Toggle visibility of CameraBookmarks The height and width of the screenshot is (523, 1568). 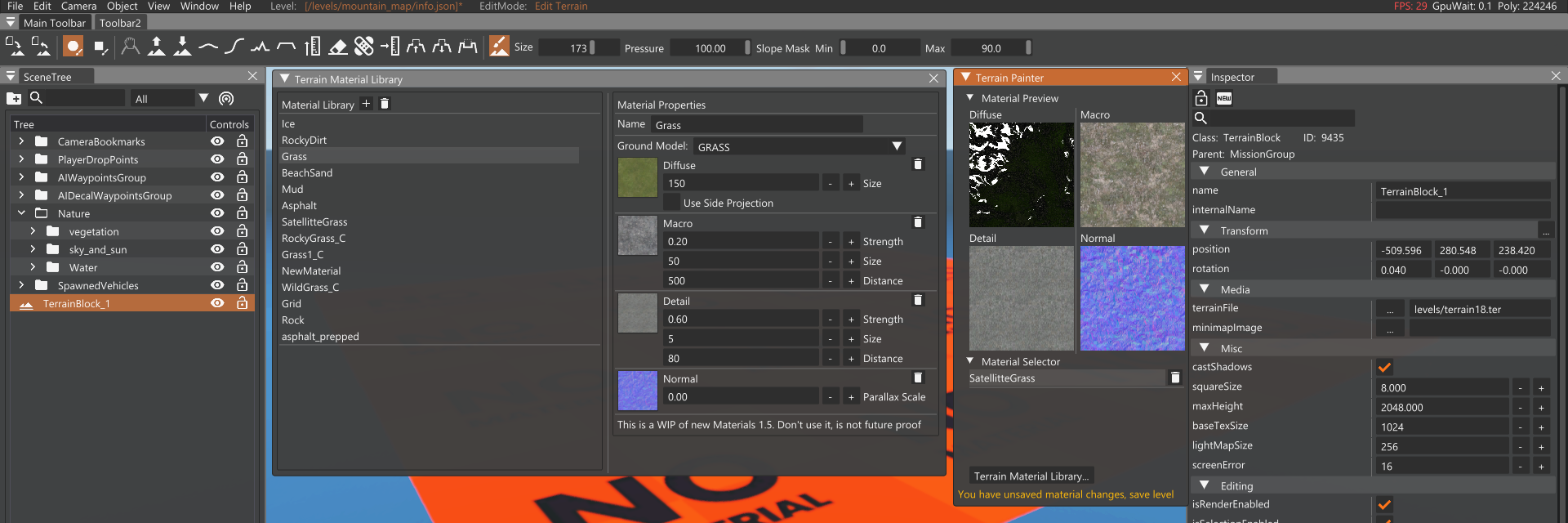[x=217, y=141]
